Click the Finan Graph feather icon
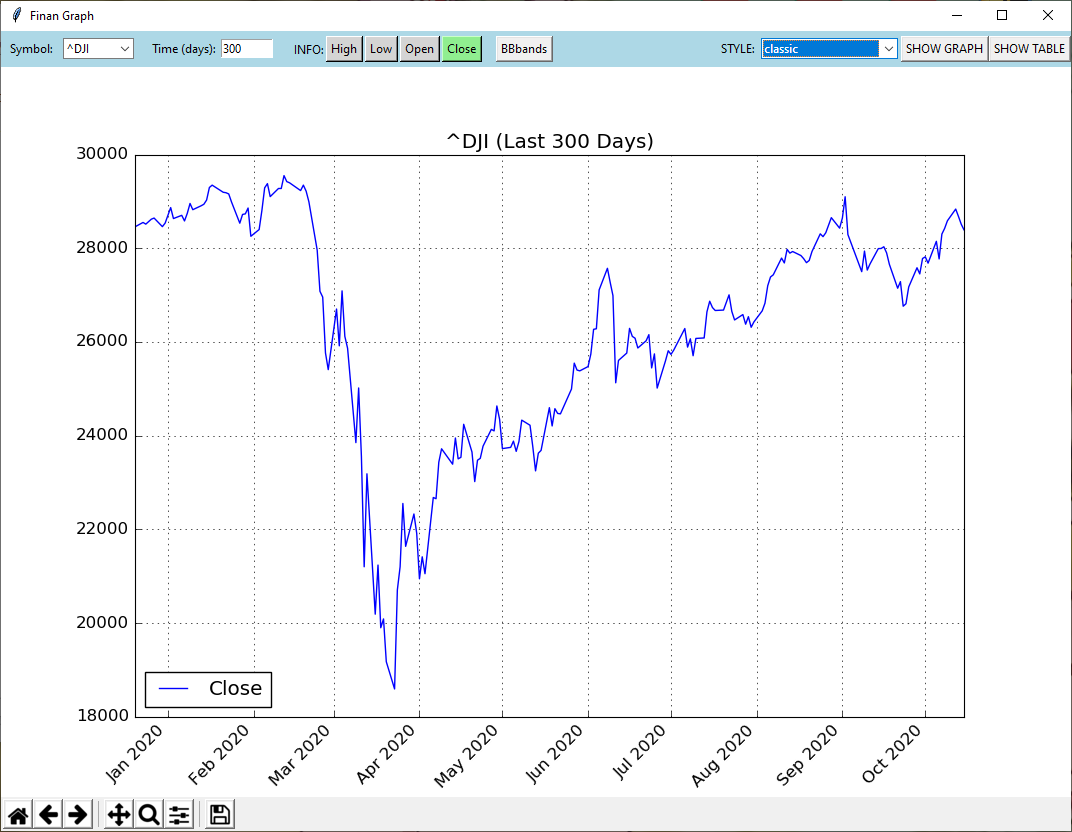 click(16, 15)
